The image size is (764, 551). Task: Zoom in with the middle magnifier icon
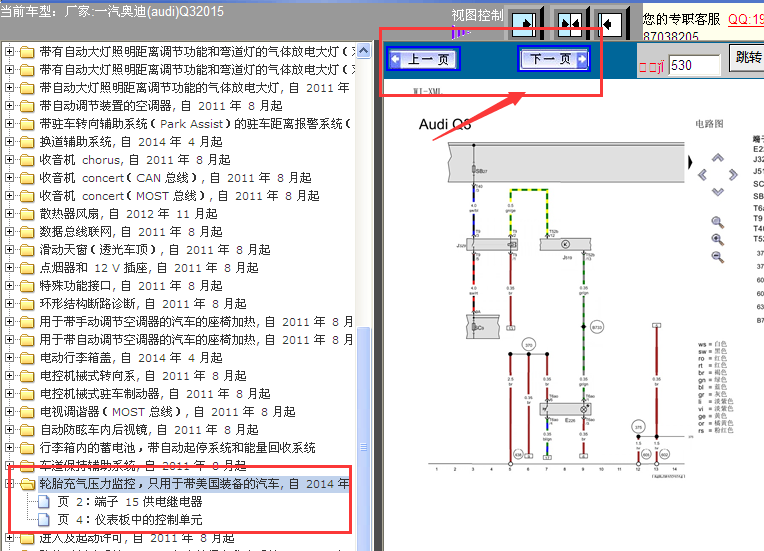(717, 239)
